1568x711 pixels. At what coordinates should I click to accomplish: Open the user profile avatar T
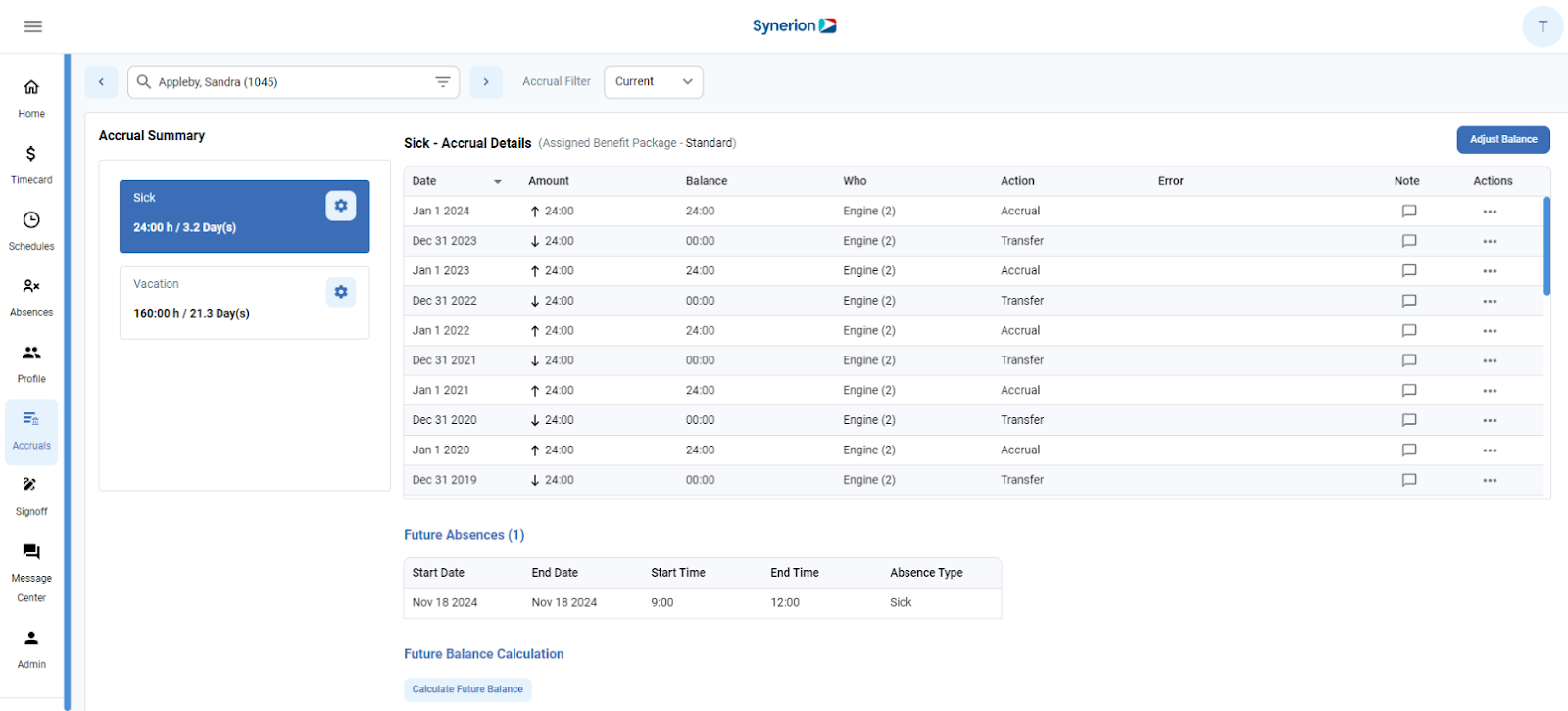pos(1543,26)
